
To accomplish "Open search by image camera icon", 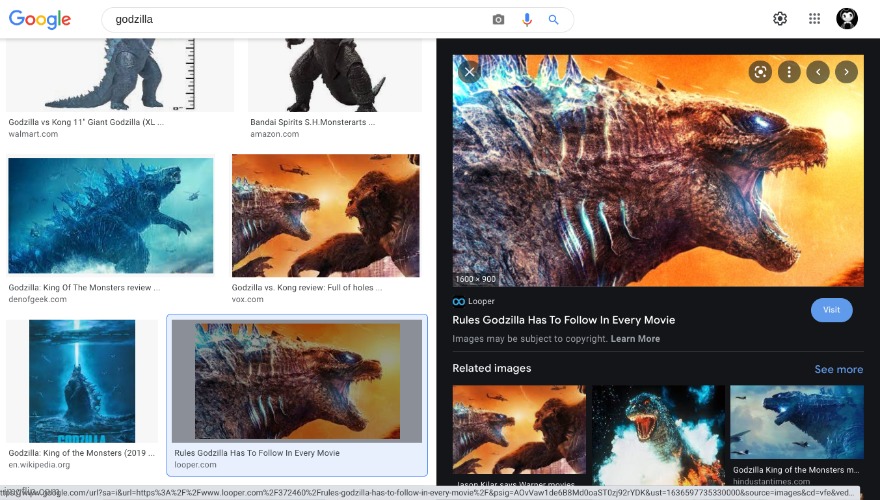I will tap(498, 20).
